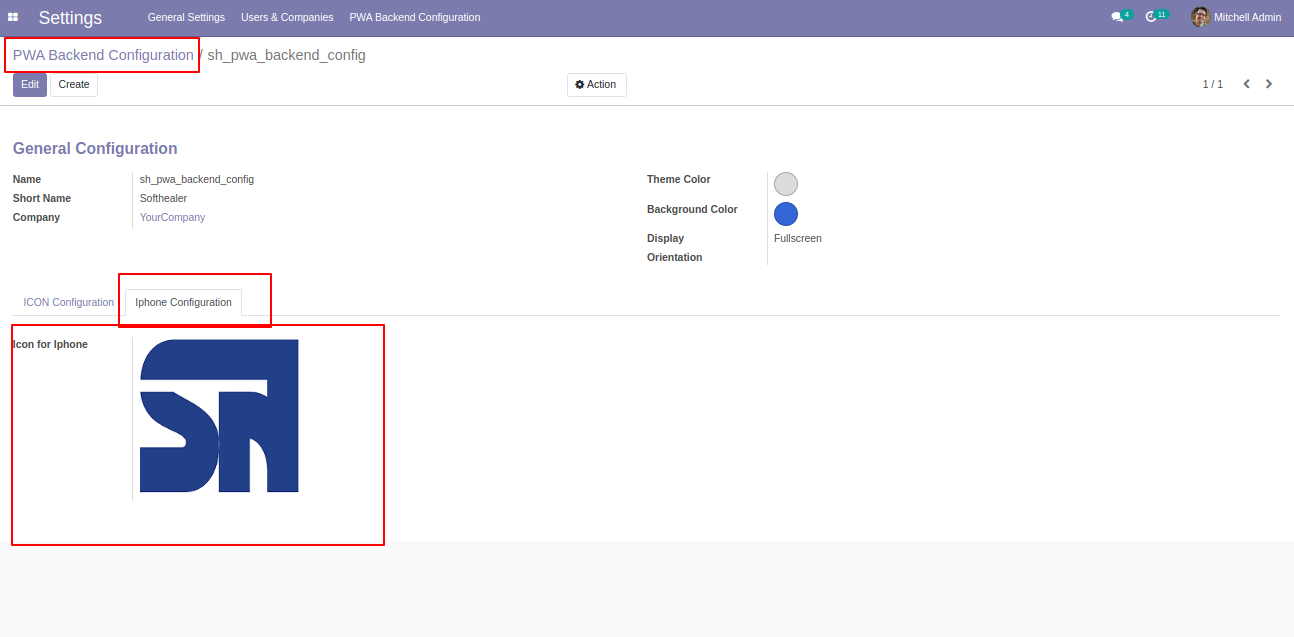Click the Icon for Iphone label
Image resolution: width=1294 pixels, height=637 pixels.
50,344
